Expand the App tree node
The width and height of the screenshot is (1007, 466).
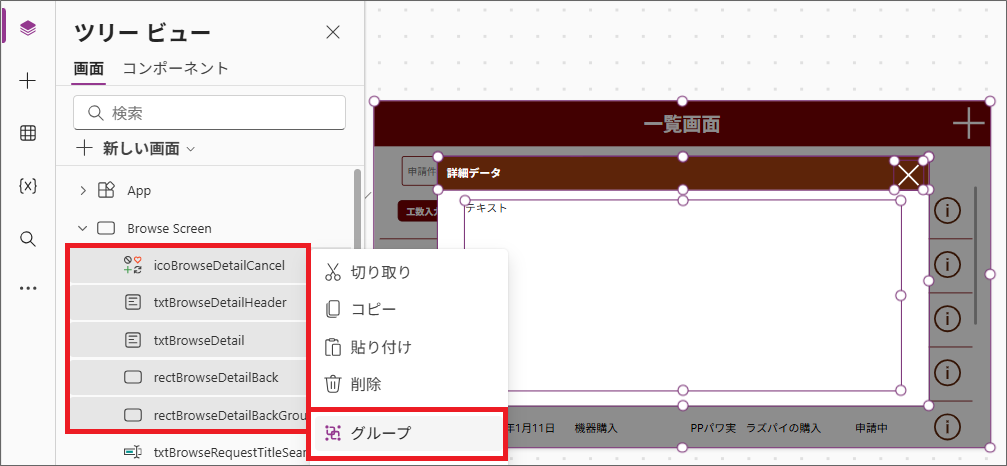84,190
